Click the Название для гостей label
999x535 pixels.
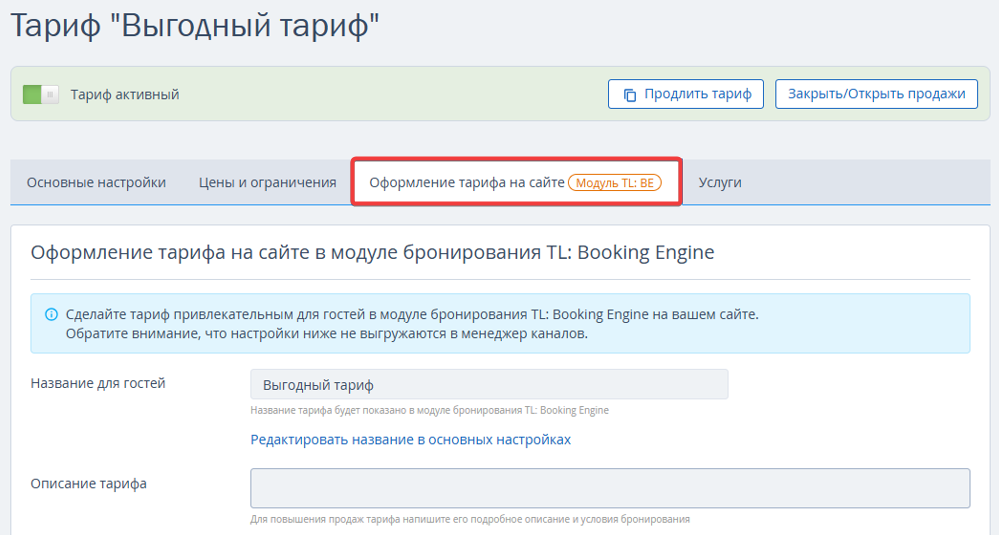(x=98, y=383)
